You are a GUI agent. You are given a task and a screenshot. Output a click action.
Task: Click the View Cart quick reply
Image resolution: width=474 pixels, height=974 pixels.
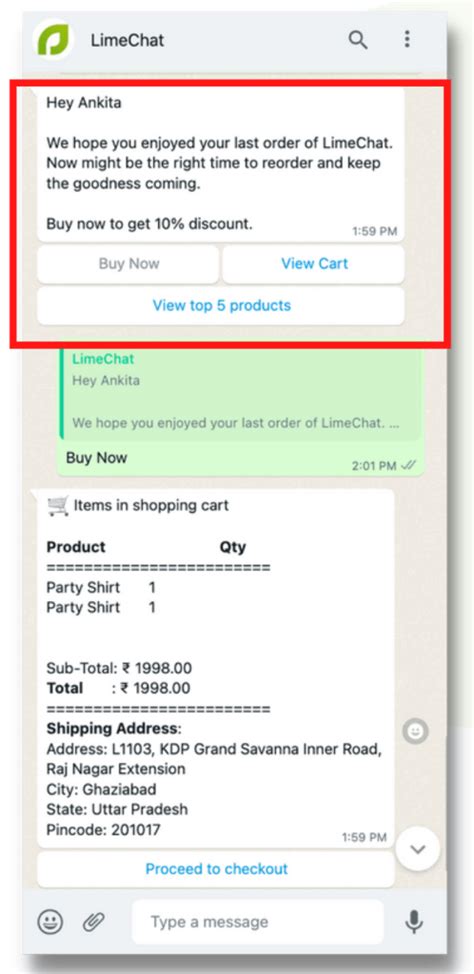314,264
